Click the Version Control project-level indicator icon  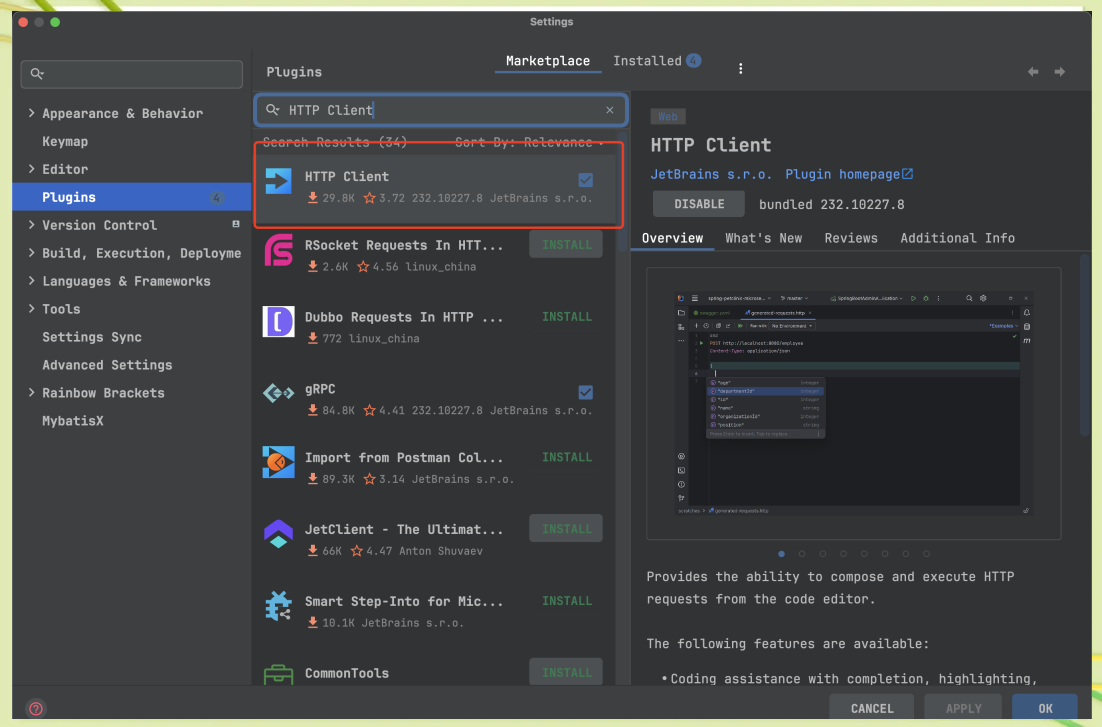235,224
